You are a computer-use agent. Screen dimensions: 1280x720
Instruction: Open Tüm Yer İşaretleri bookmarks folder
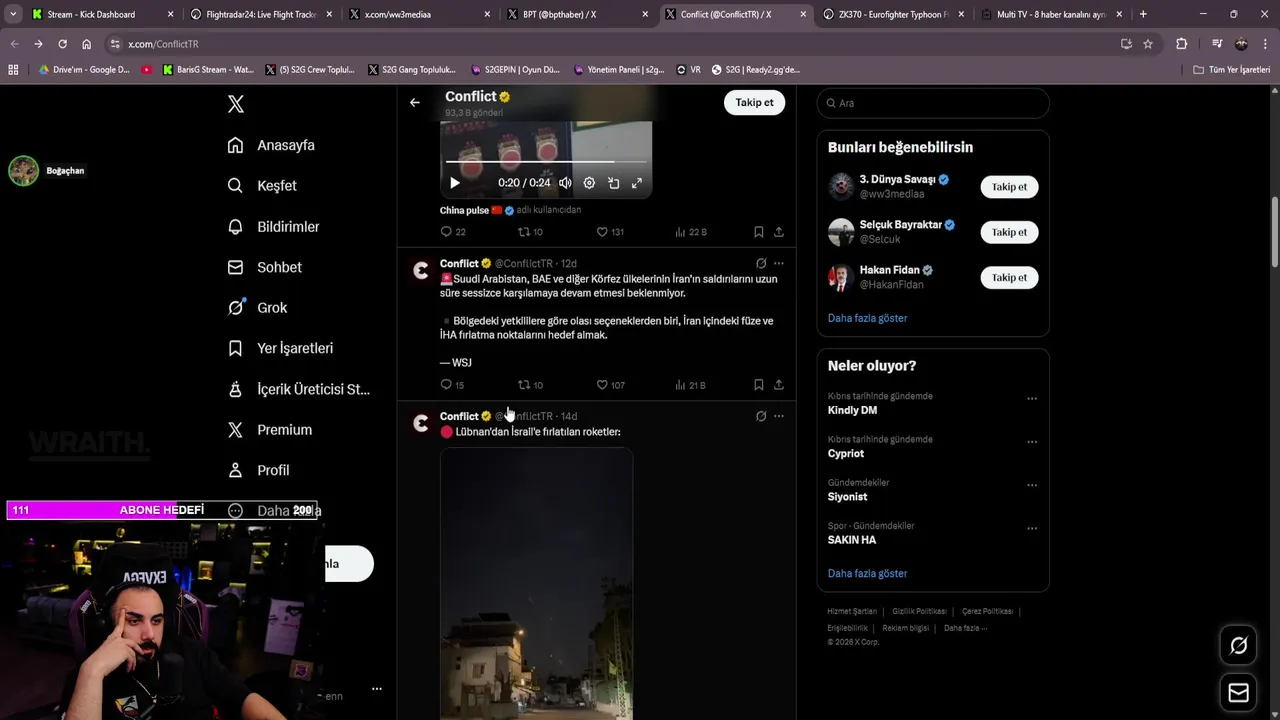[x=1232, y=70]
